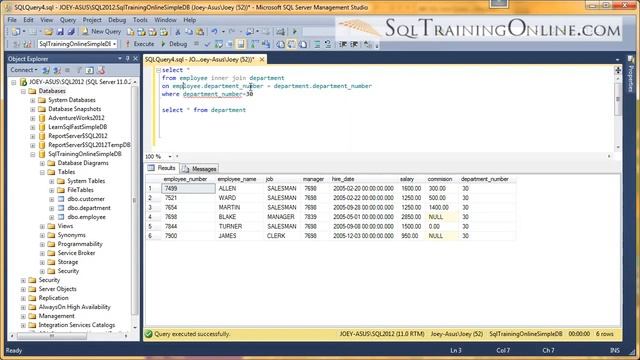Click the Paste clipboard icon

200,31
